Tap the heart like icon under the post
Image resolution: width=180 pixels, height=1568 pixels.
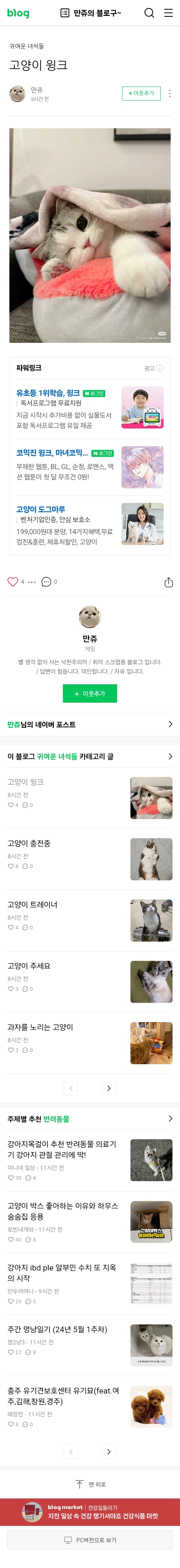coord(13,581)
